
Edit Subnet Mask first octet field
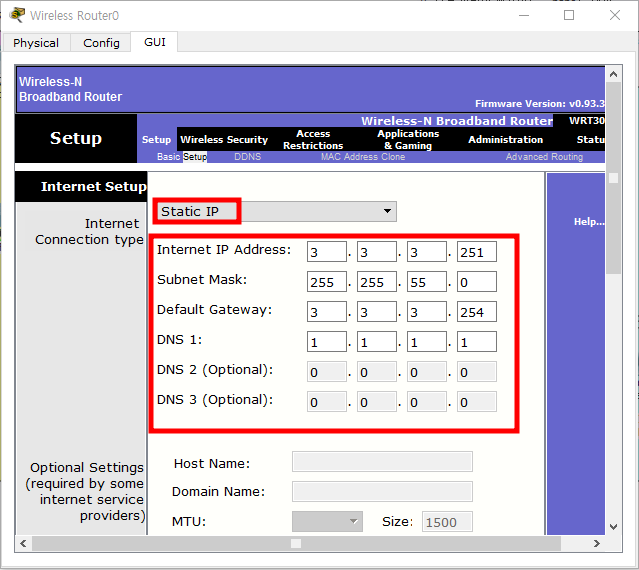coord(327,282)
